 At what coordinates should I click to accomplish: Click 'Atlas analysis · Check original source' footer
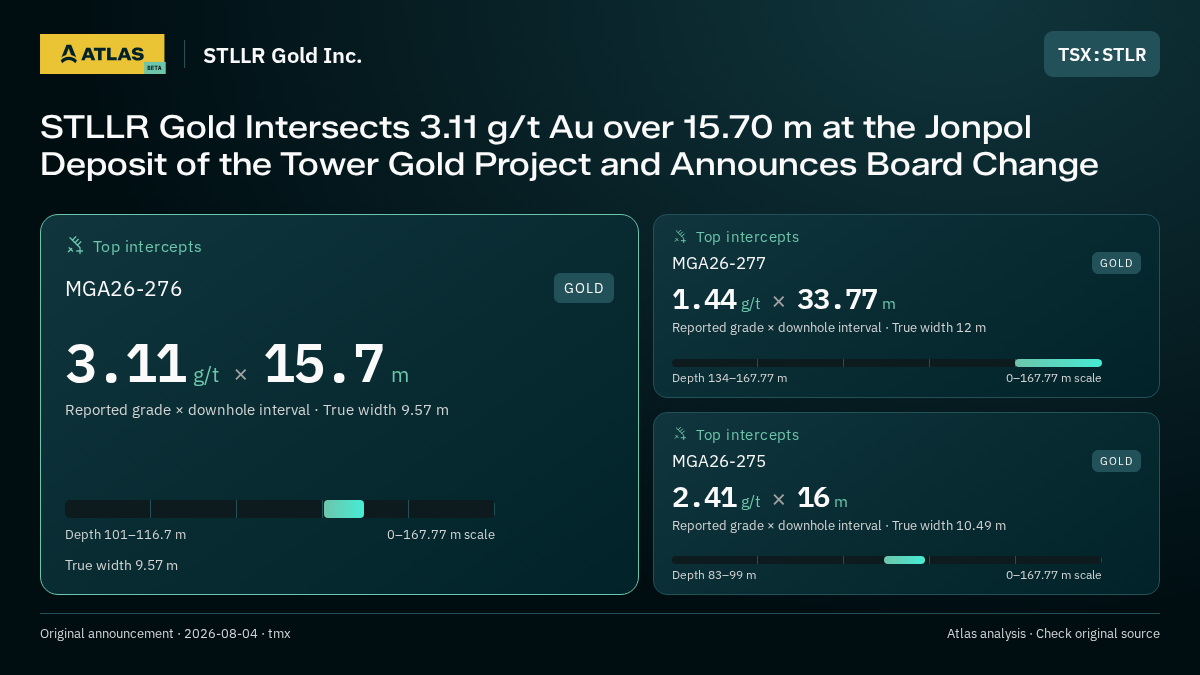[1053, 634]
